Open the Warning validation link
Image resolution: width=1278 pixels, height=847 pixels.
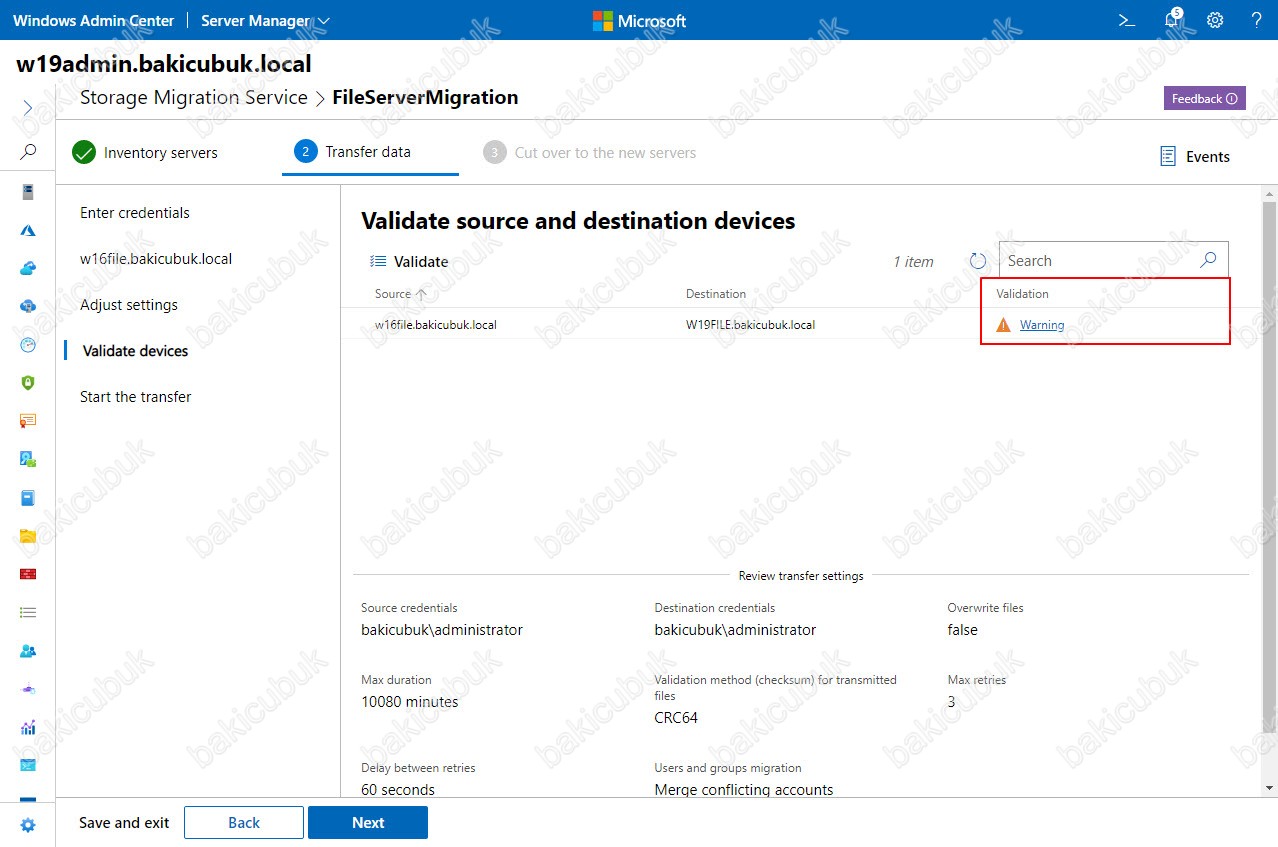point(1042,325)
